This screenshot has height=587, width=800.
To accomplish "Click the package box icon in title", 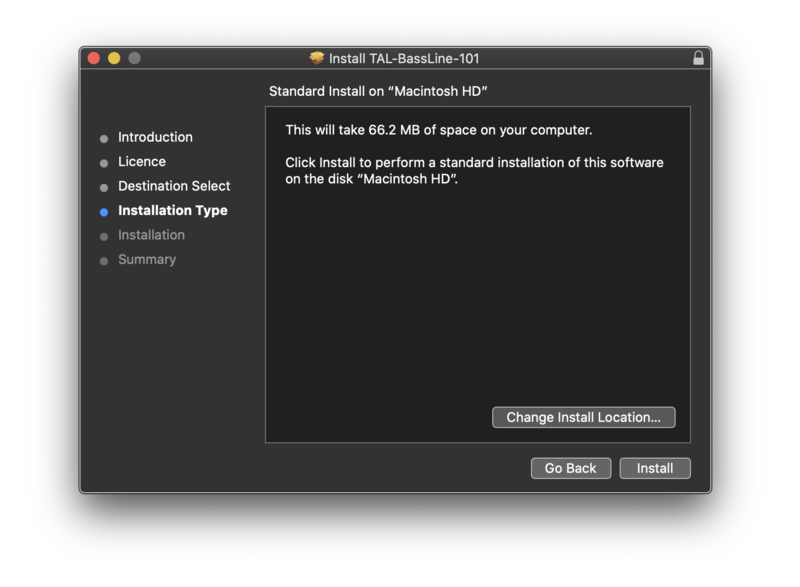I will pyautogui.click(x=317, y=58).
